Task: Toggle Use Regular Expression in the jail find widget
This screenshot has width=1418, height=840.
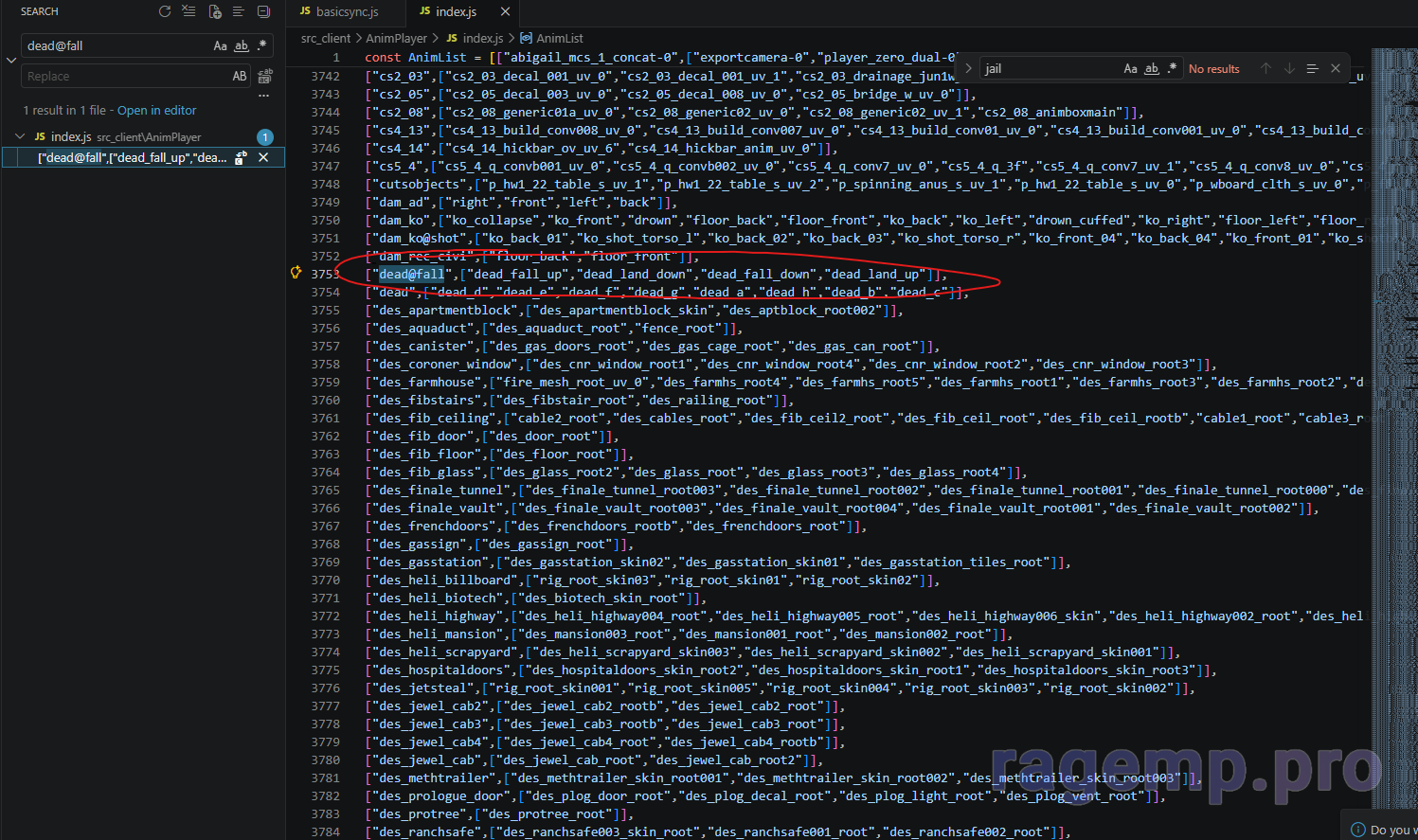Action: [1173, 68]
